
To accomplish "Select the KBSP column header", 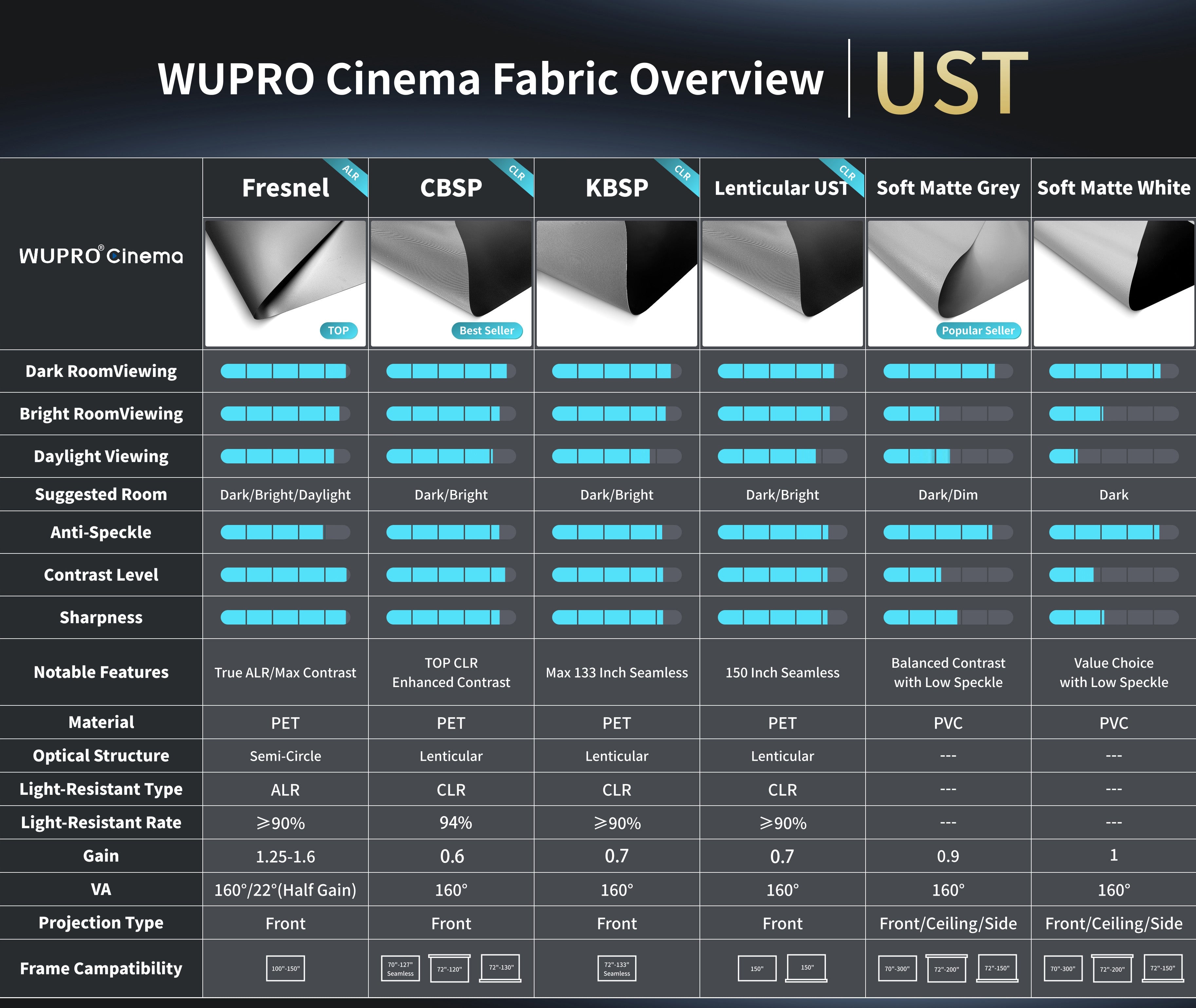I will coord(617,187).
